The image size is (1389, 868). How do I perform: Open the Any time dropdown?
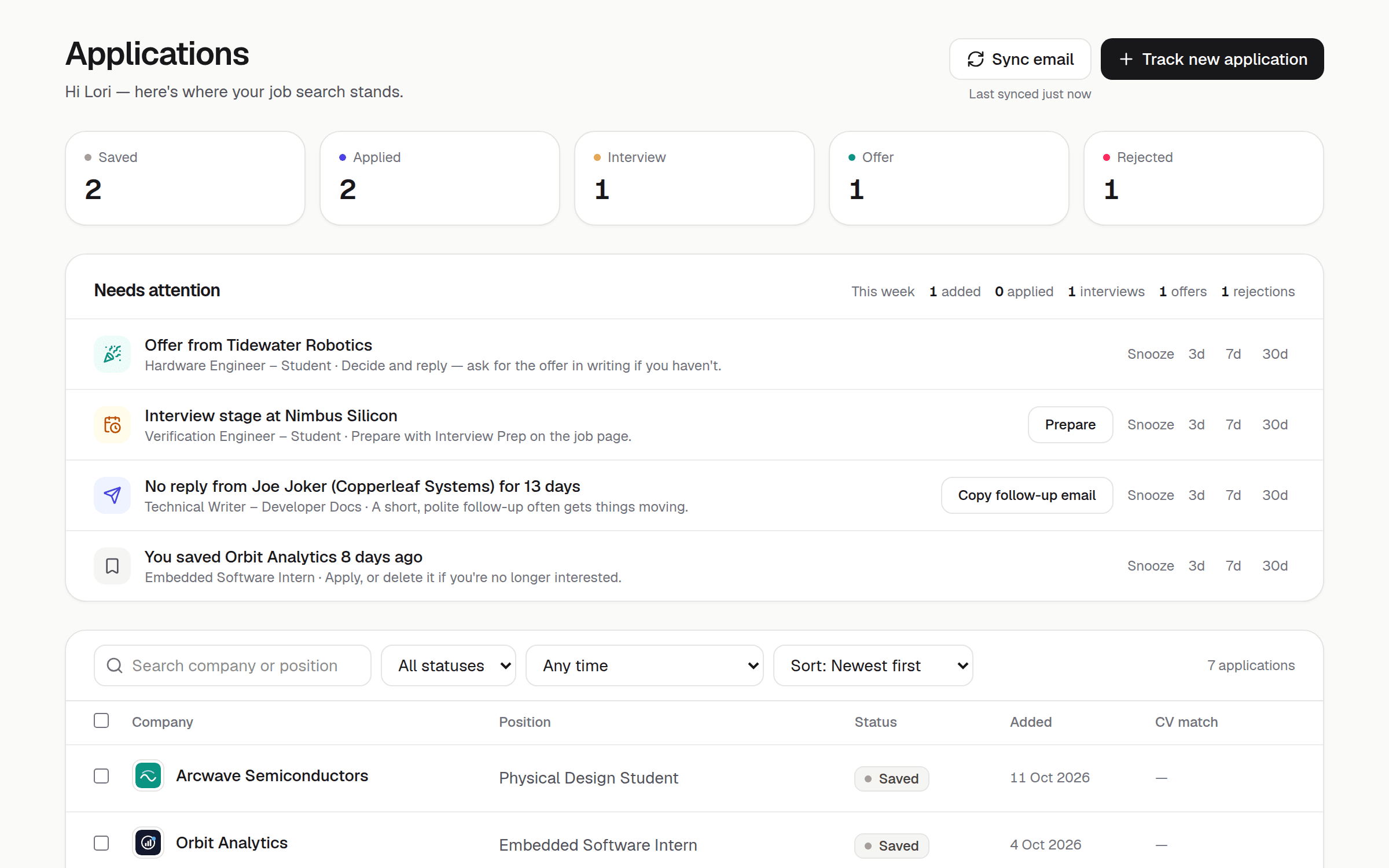pyautogui.click(x=645, y=665)
